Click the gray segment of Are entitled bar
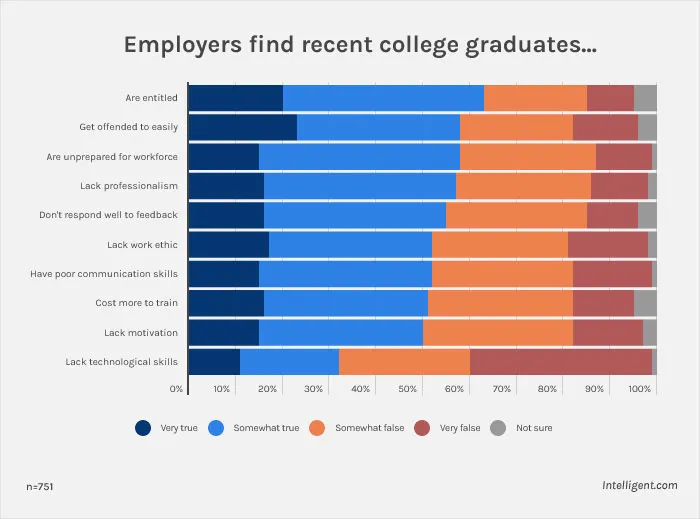This screenshot has width=700, height=519. point(645,98)
